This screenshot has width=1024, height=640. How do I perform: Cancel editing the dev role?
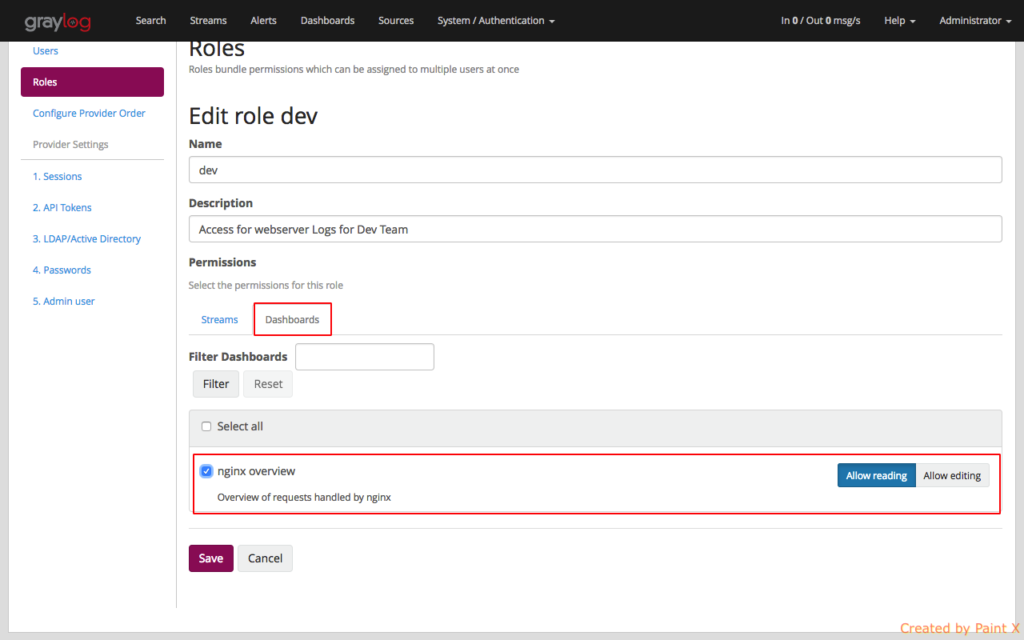[264, 558]
